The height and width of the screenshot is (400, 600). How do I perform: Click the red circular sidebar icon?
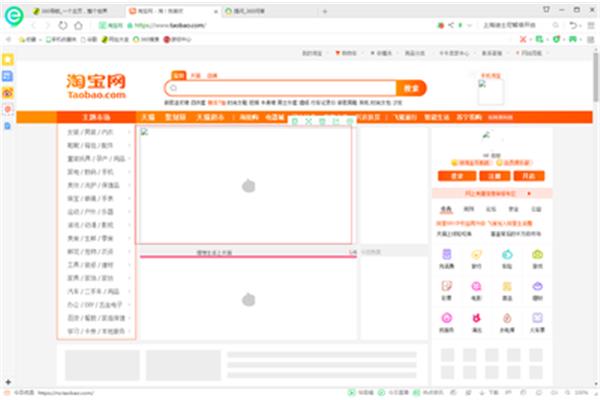pyautogui.click(x=8, y=109)
